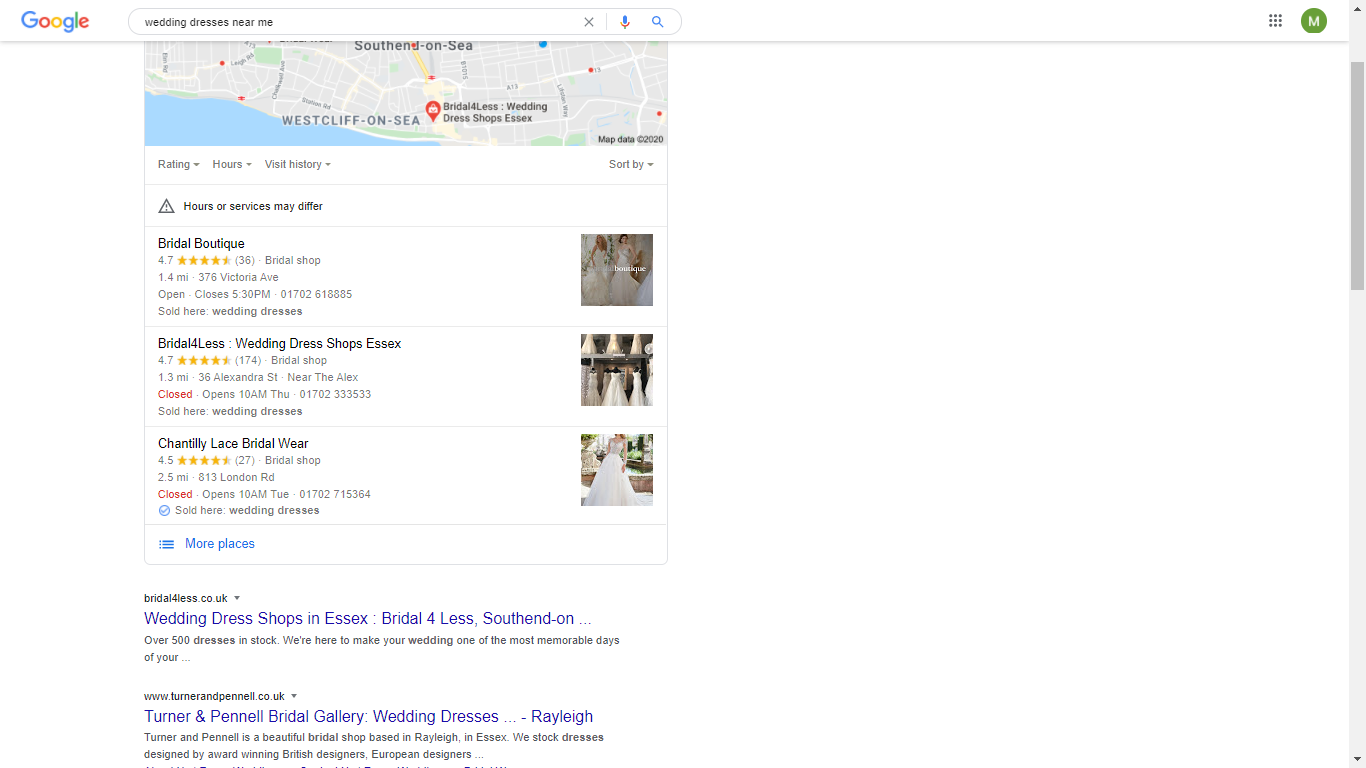Click the phone number 01702 618885
The image size is (1366, 768).
316,294
